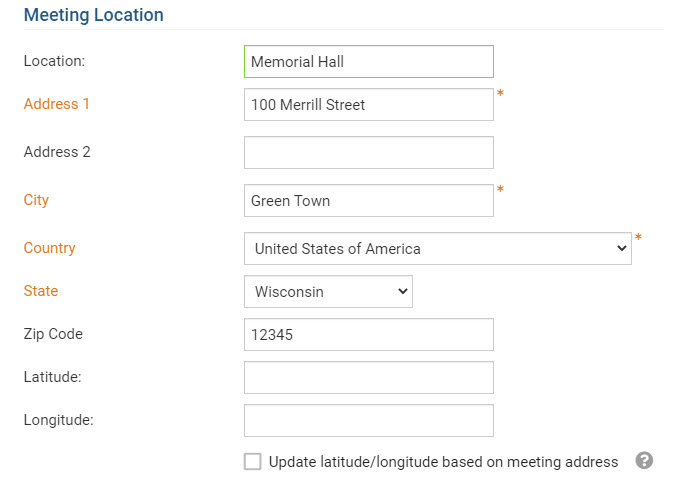Click the Longitude label text
The height and width of the screenshot is (478, 677).
(58, 420)
